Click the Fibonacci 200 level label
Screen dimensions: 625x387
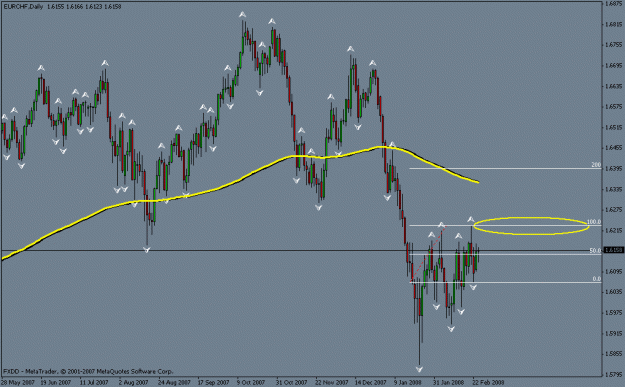[596, 165]
